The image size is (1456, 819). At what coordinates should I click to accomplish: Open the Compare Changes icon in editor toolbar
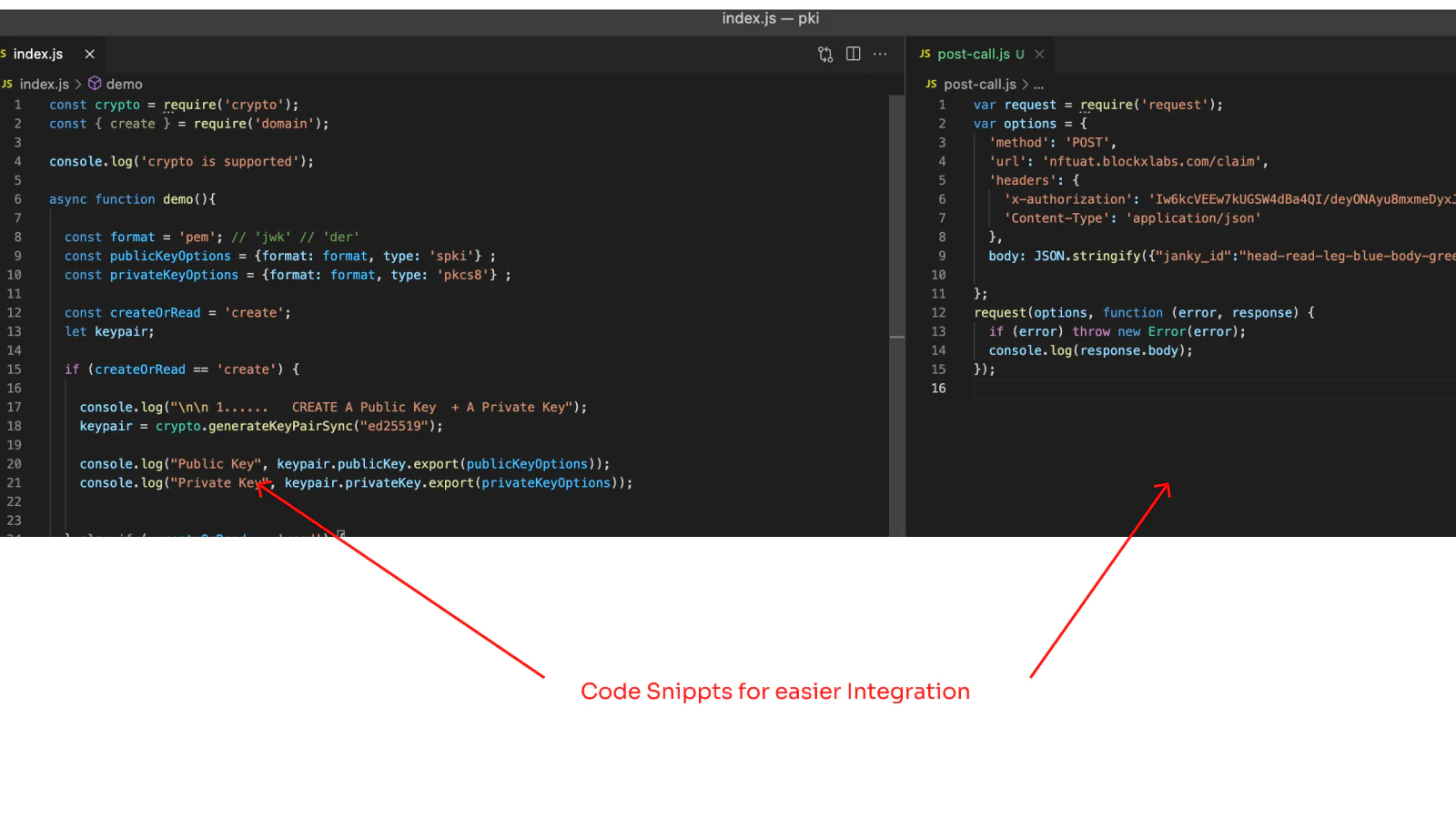coord(825,55)
